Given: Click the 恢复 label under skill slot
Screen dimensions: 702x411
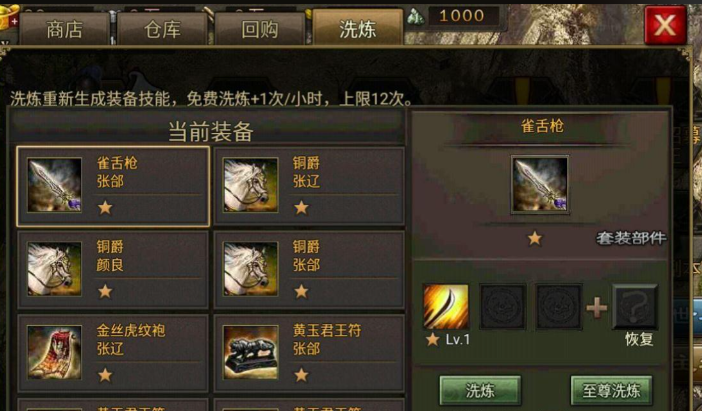Looking at the screenshot, I should [x=639, y=339].
